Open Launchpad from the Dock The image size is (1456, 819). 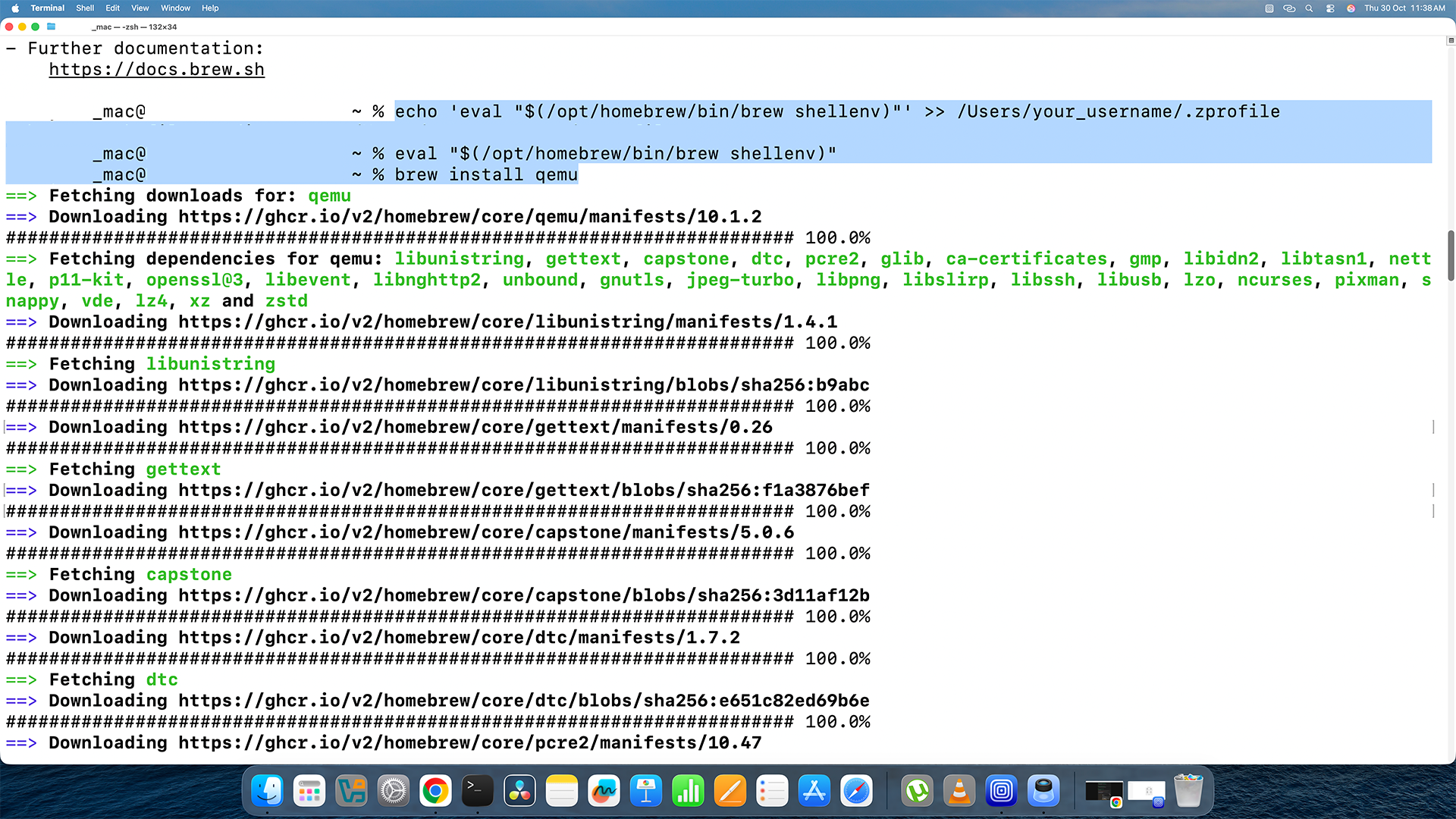pos(309,791)
